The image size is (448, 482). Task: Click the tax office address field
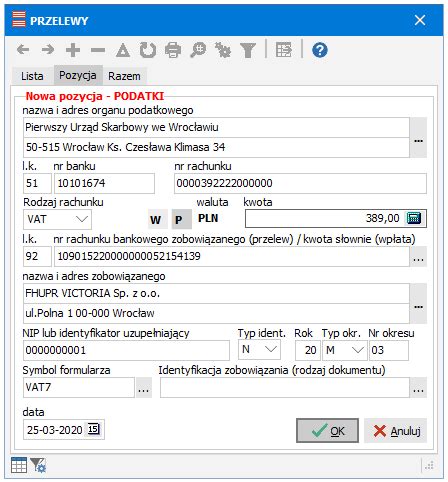(x=216, y=147)
